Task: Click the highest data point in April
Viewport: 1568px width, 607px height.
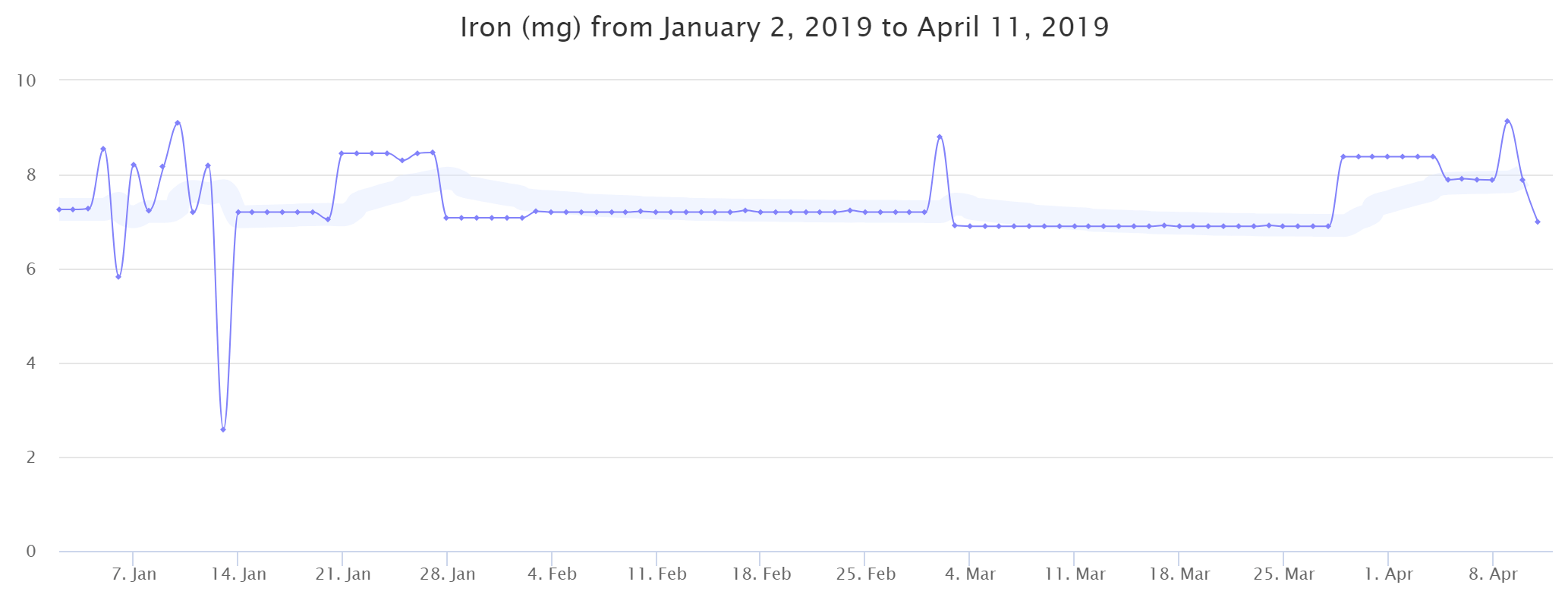Action: (1507, 121)
